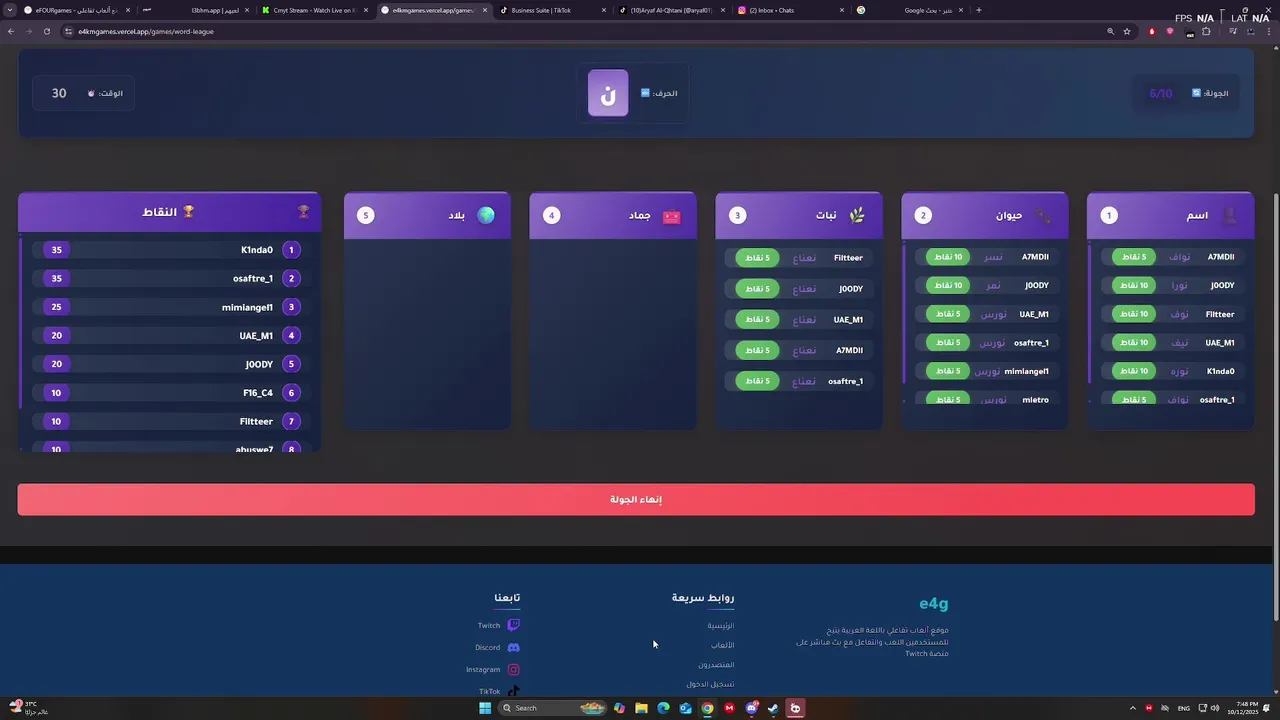Click mimiangel1 row in النقاط leaderboard
The height and width of the screenshot is (720, 1280).
click(166, 307)
